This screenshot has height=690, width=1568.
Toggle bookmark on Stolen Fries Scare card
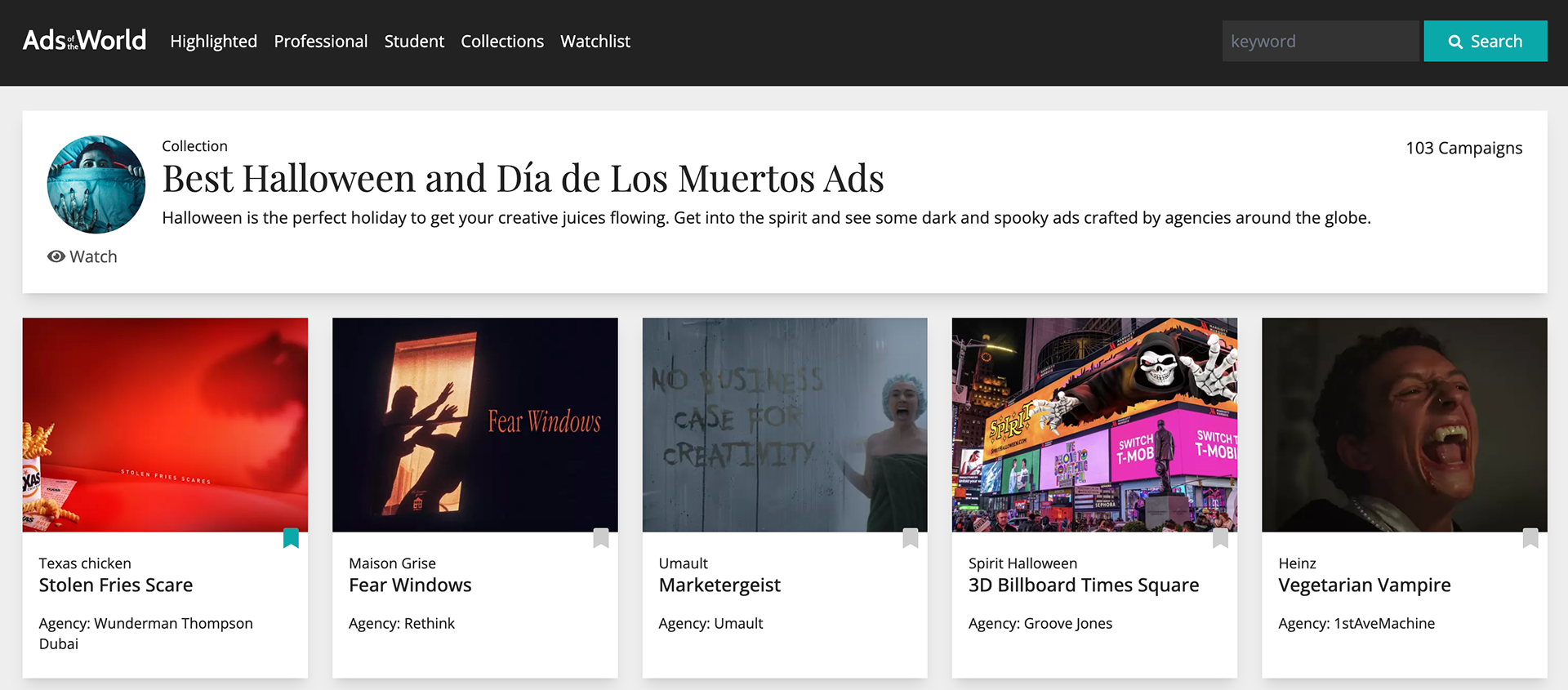tap(291, 538)
